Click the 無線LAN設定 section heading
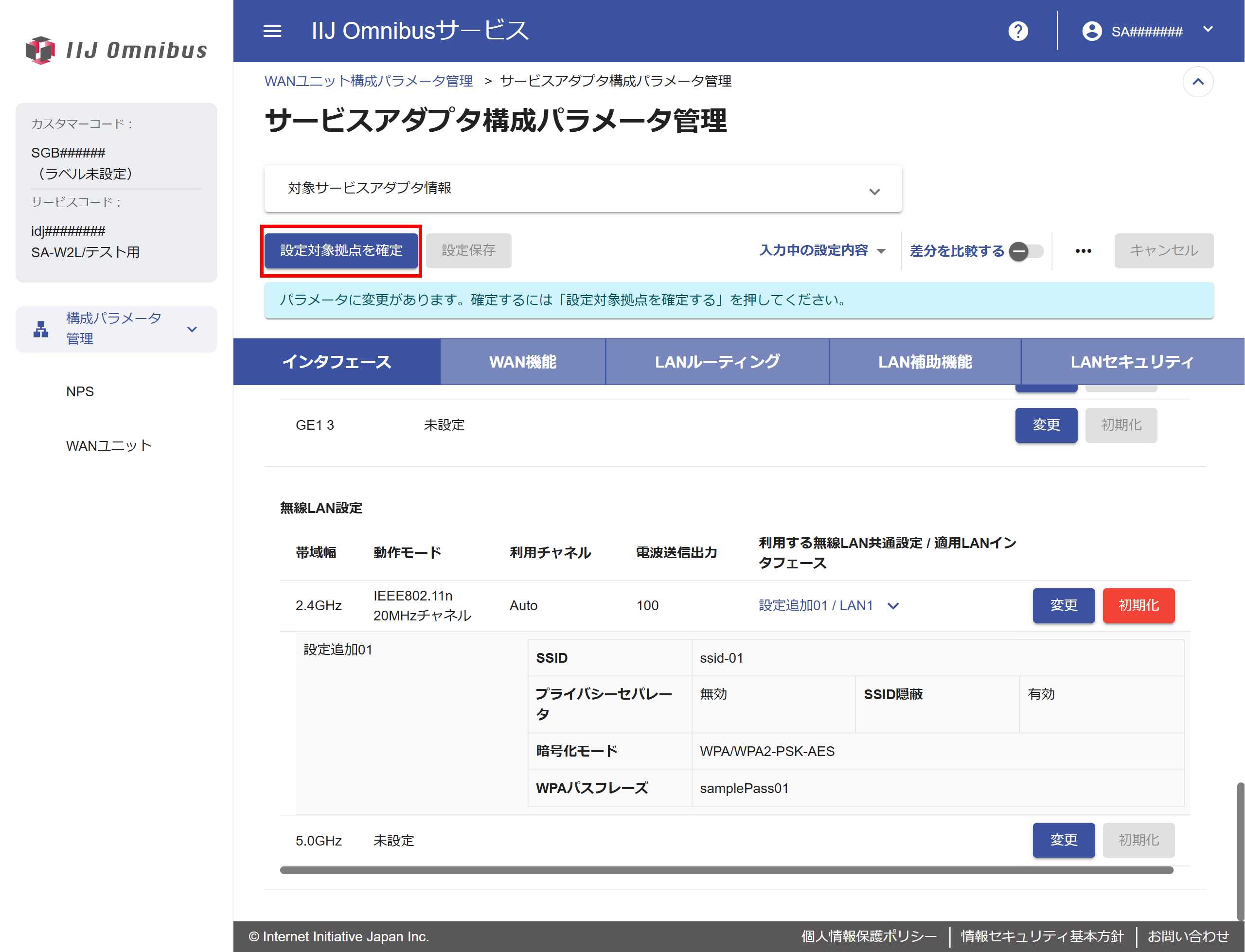Image resolution: width=1245 pixels, height=952 pixels. pyautogui.click(x=321, y=508)
